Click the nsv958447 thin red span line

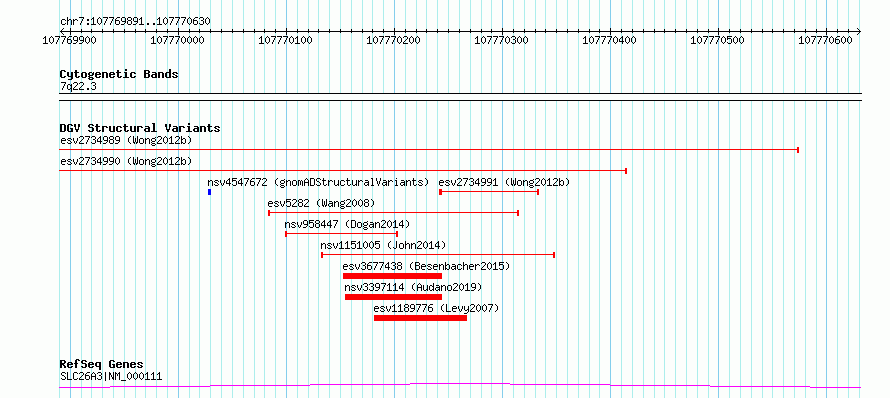[341, 234]
